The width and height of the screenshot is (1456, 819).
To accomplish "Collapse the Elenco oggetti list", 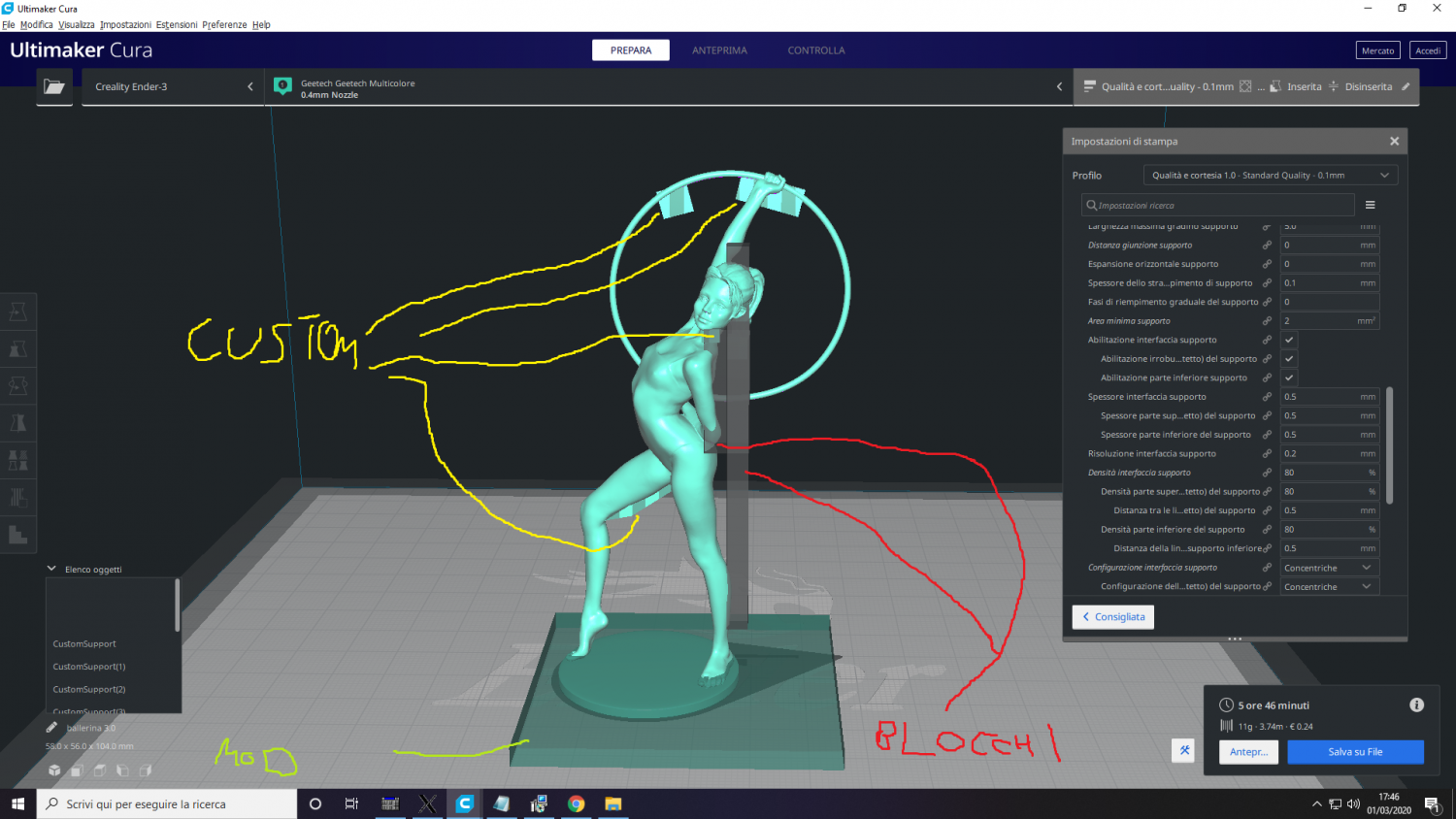I will pyautogui.click(x=51, y=570).
